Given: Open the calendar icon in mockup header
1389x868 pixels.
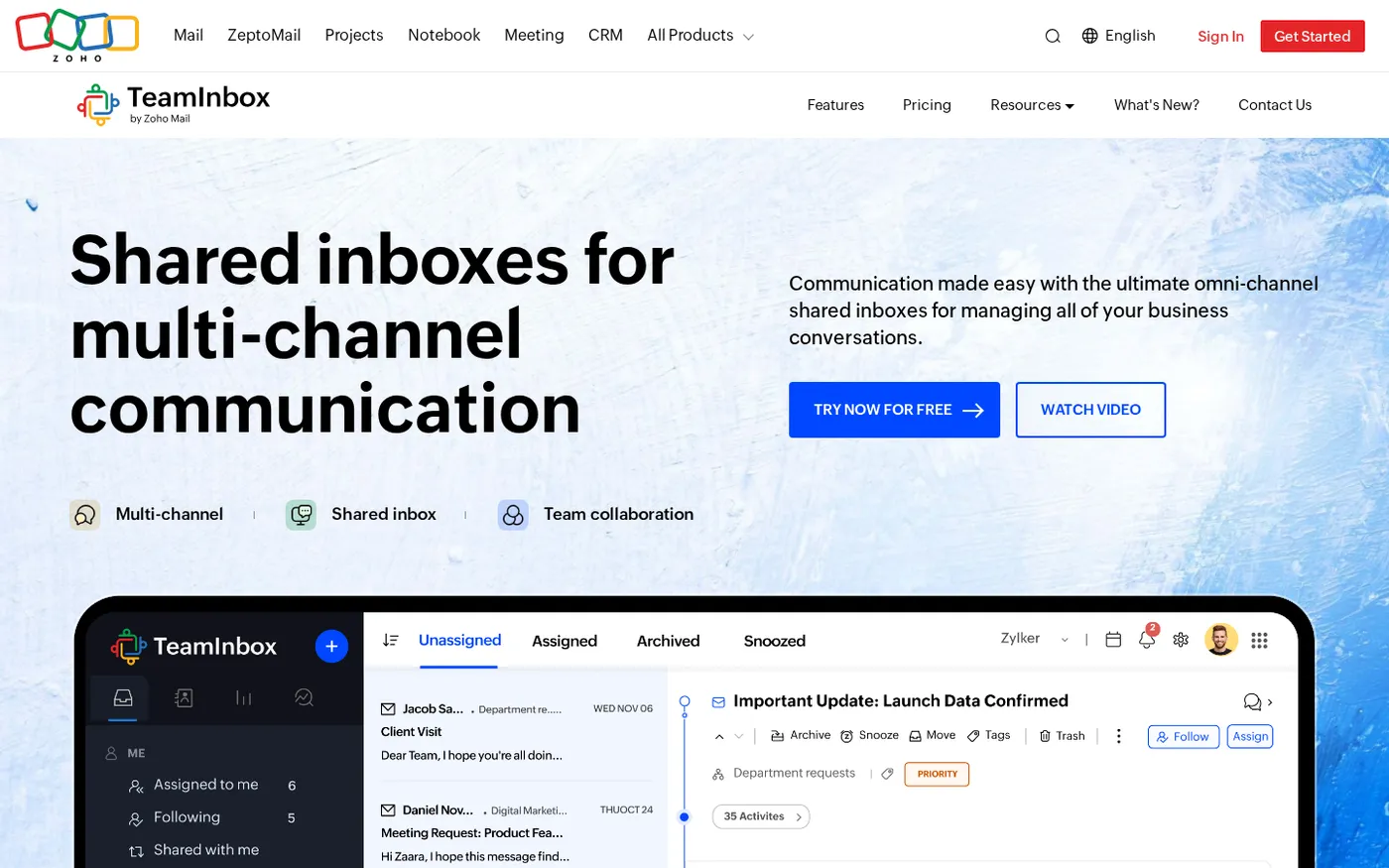Looking at the screenshot, I should coord(1113,640).
